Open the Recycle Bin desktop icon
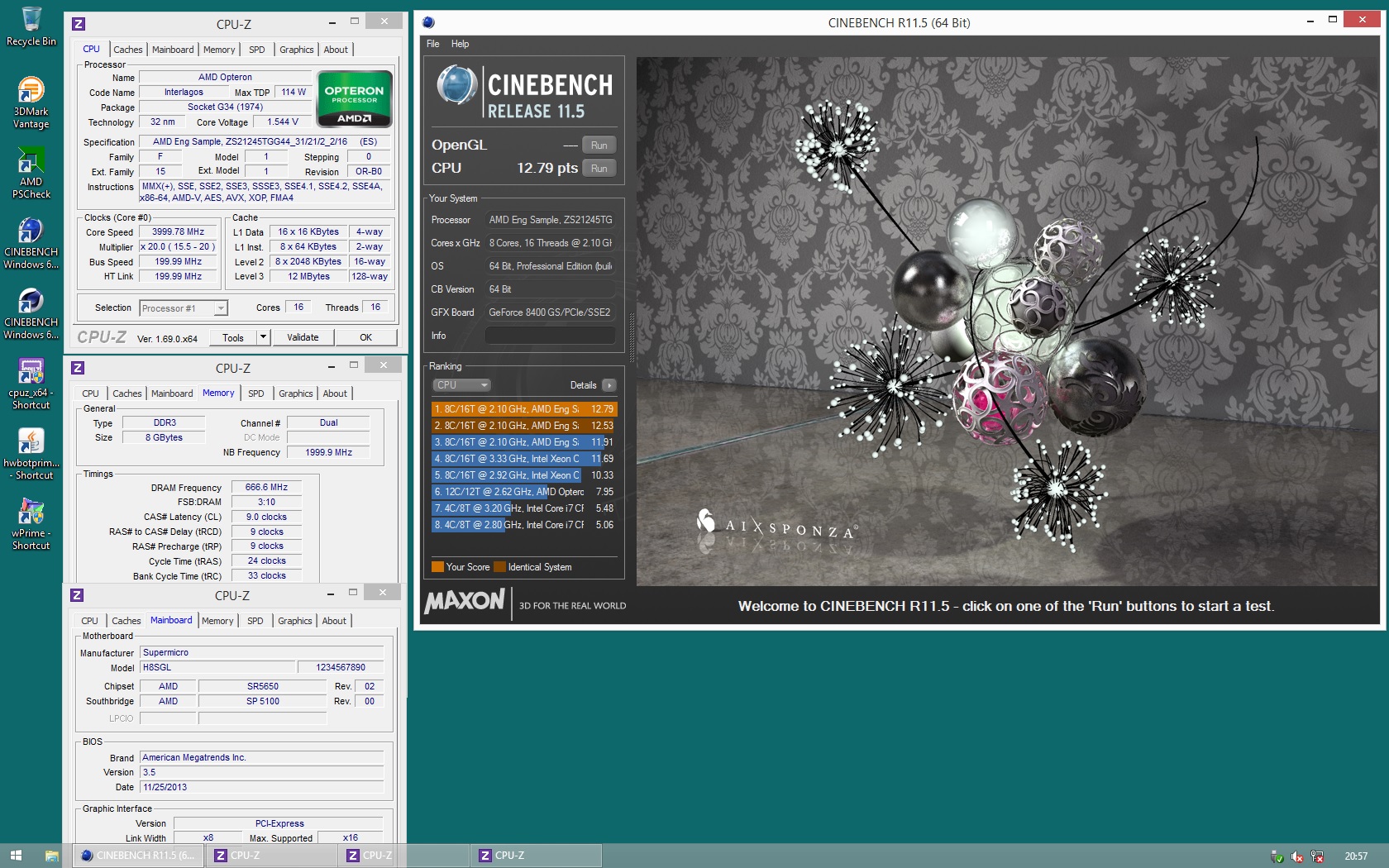Image resolution: width=1389 pixels, height=868 pixels. point(31,26)
